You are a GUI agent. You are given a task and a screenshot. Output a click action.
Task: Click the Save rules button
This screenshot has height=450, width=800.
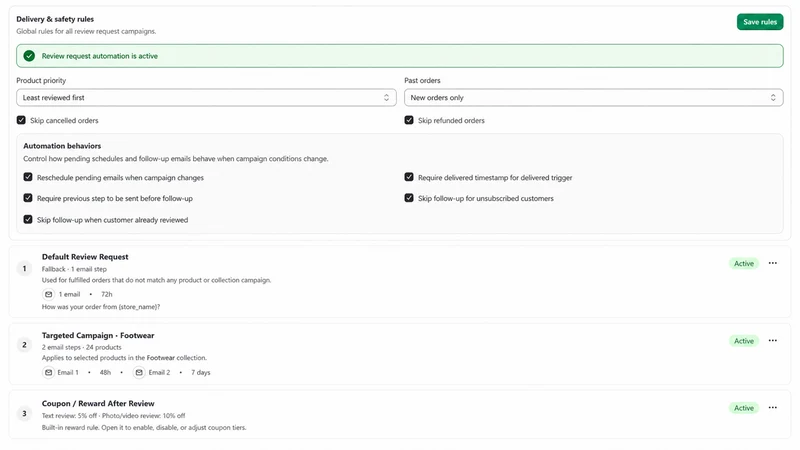pyautogui.click(x=760, y=22)
